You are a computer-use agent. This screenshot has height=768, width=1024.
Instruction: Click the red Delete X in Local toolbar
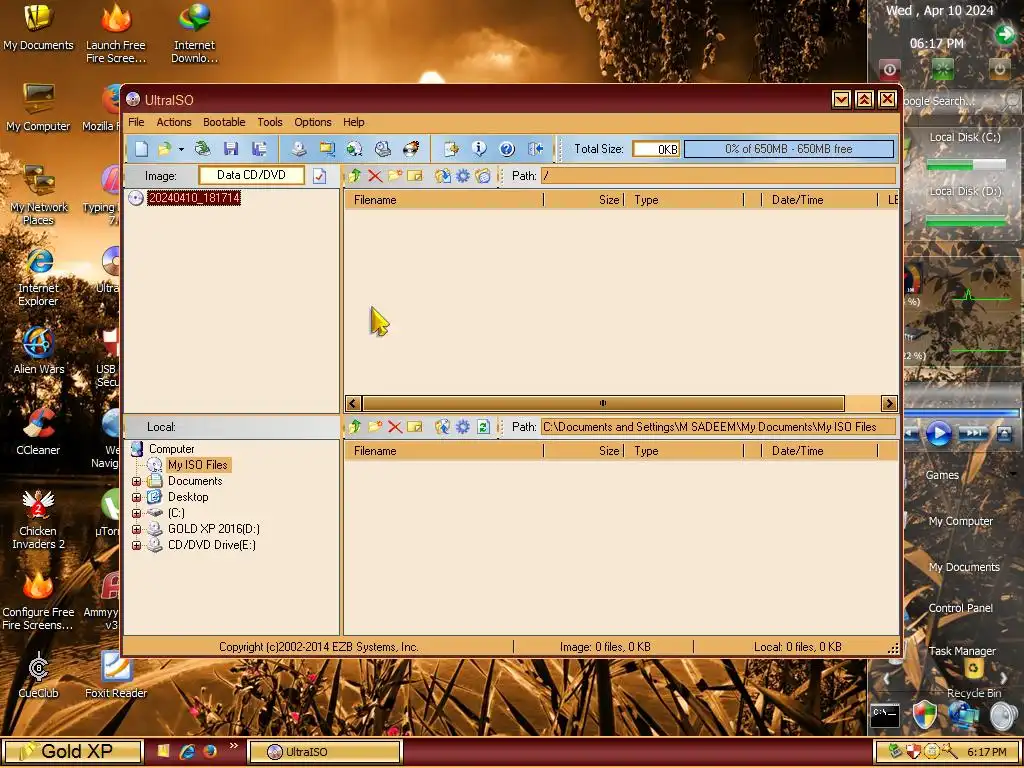[394, 426]
